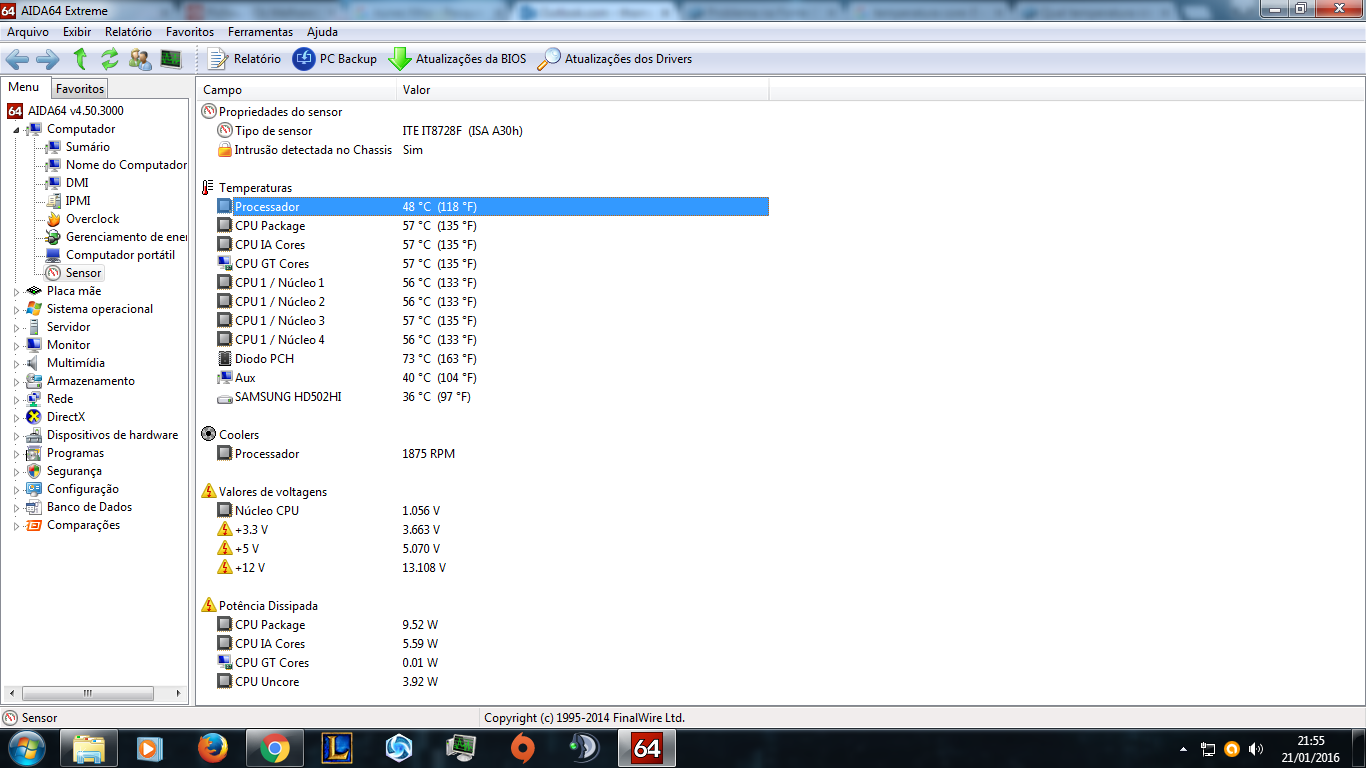This screenshot has width=1366, height=768.
Task: Expand the Multimídia tree node
Action: tap(17, 363)
